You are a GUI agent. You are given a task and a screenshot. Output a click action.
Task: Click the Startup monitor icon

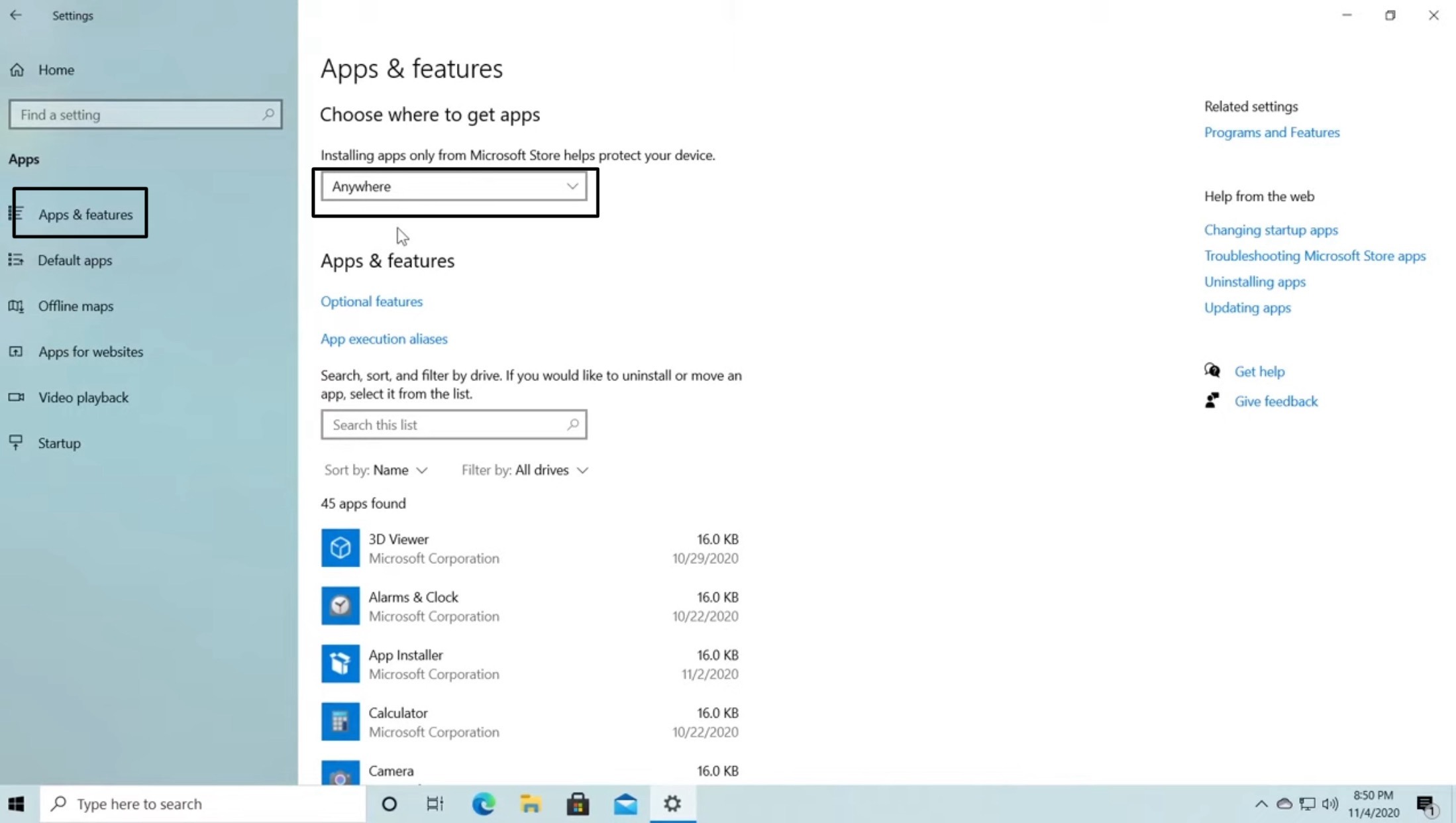tap(16, 442)
